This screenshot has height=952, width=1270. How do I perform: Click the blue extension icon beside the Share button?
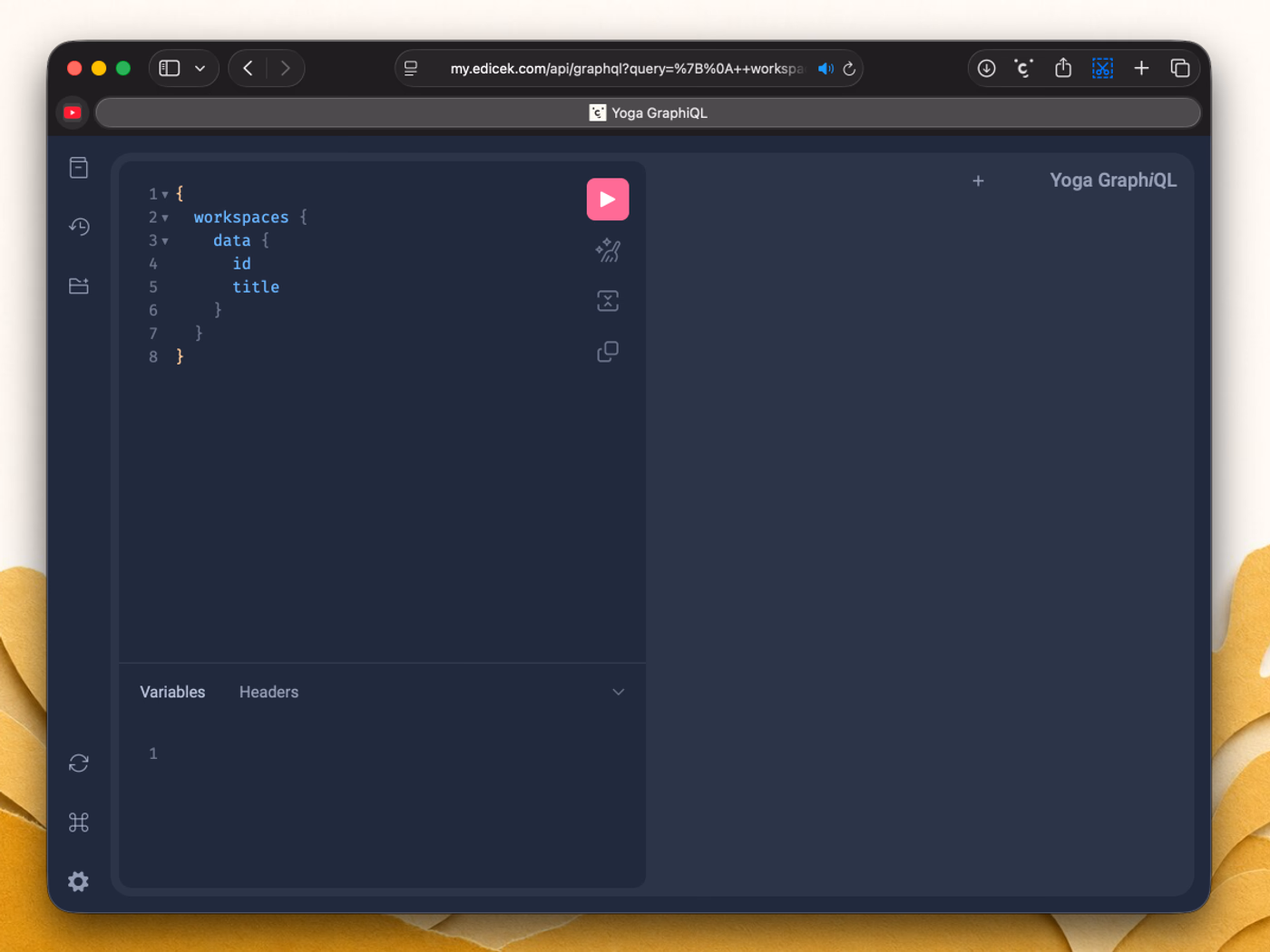(x=1102, y=68)
